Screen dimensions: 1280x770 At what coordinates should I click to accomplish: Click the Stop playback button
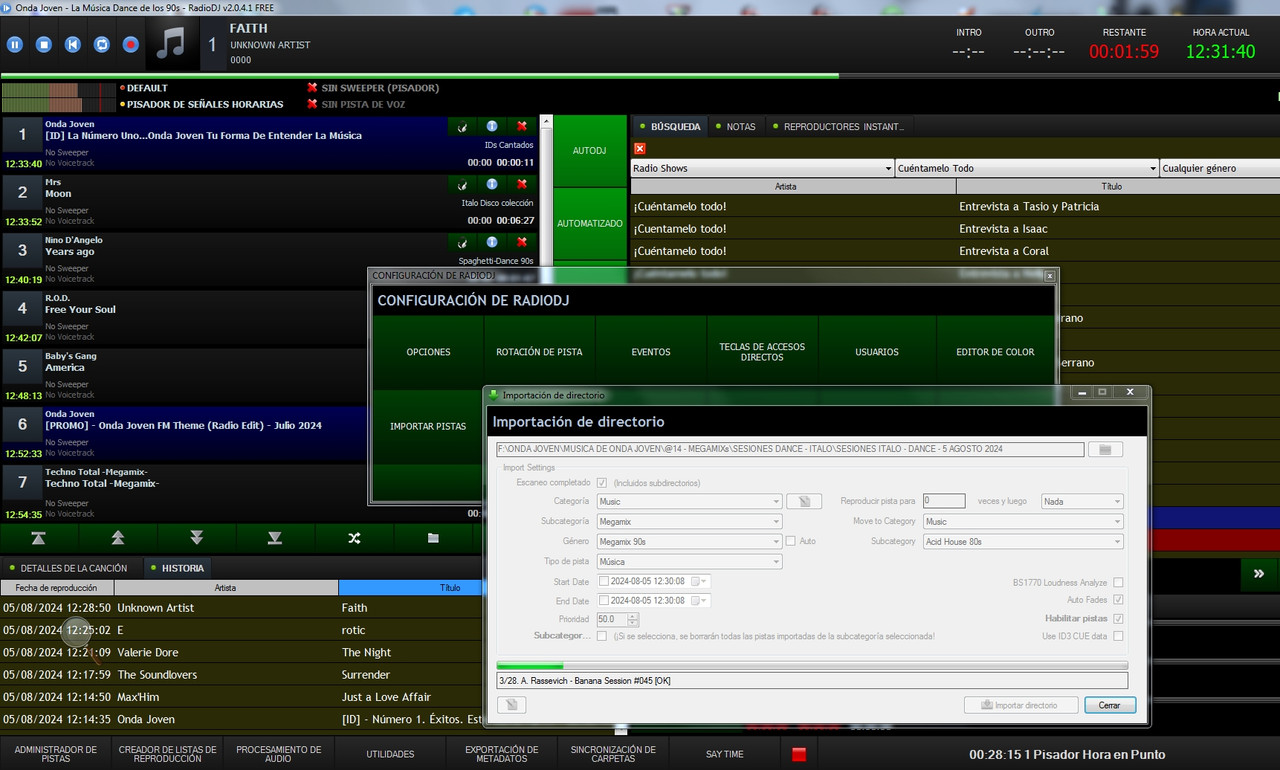tap(44, 45)
